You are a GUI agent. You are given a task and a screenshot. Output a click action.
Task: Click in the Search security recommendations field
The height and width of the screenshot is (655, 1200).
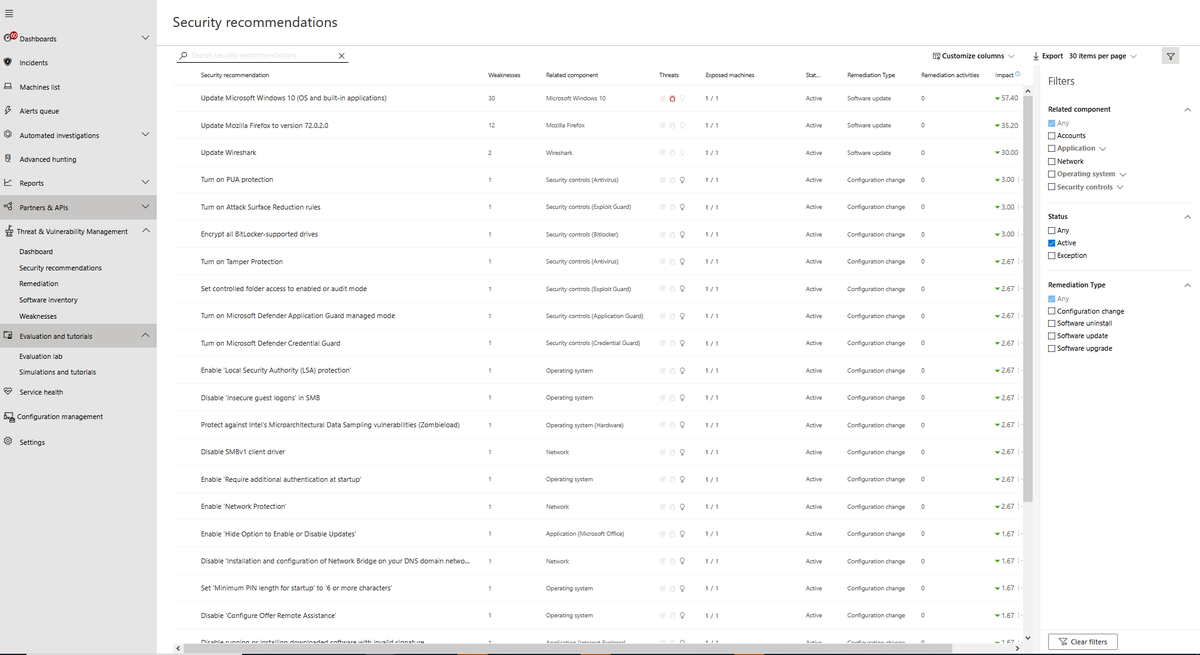[262, 56]
